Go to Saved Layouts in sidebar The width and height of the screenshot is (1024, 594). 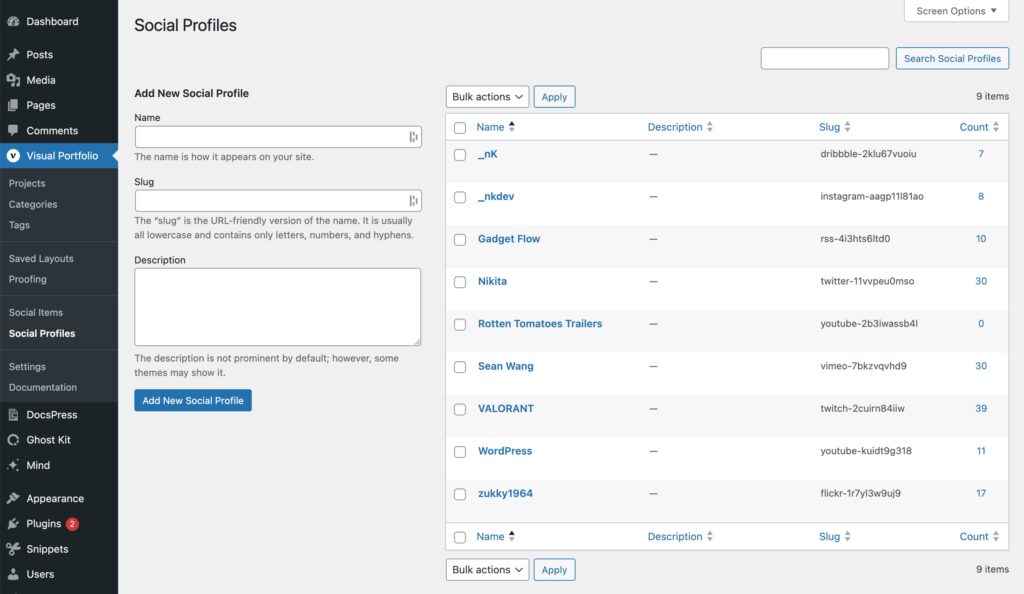(41, 259)
